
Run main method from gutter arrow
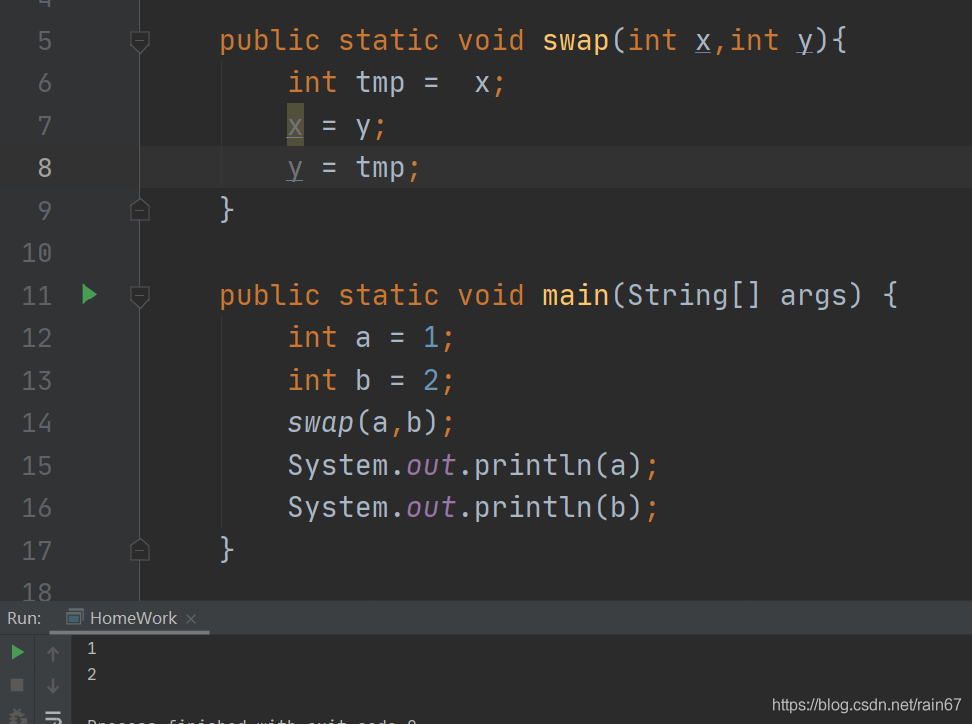(89, 294)
